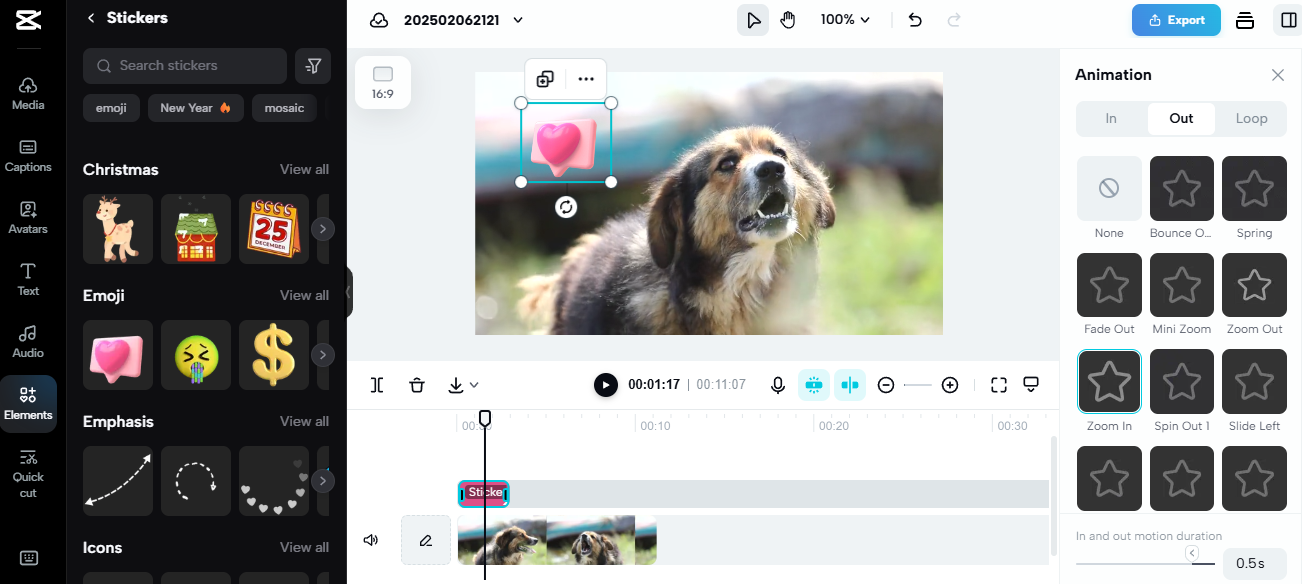This screenshot has width=1302, height=584.
Task: Select the Elements sidebar item
Action: [x=28, y=403]
